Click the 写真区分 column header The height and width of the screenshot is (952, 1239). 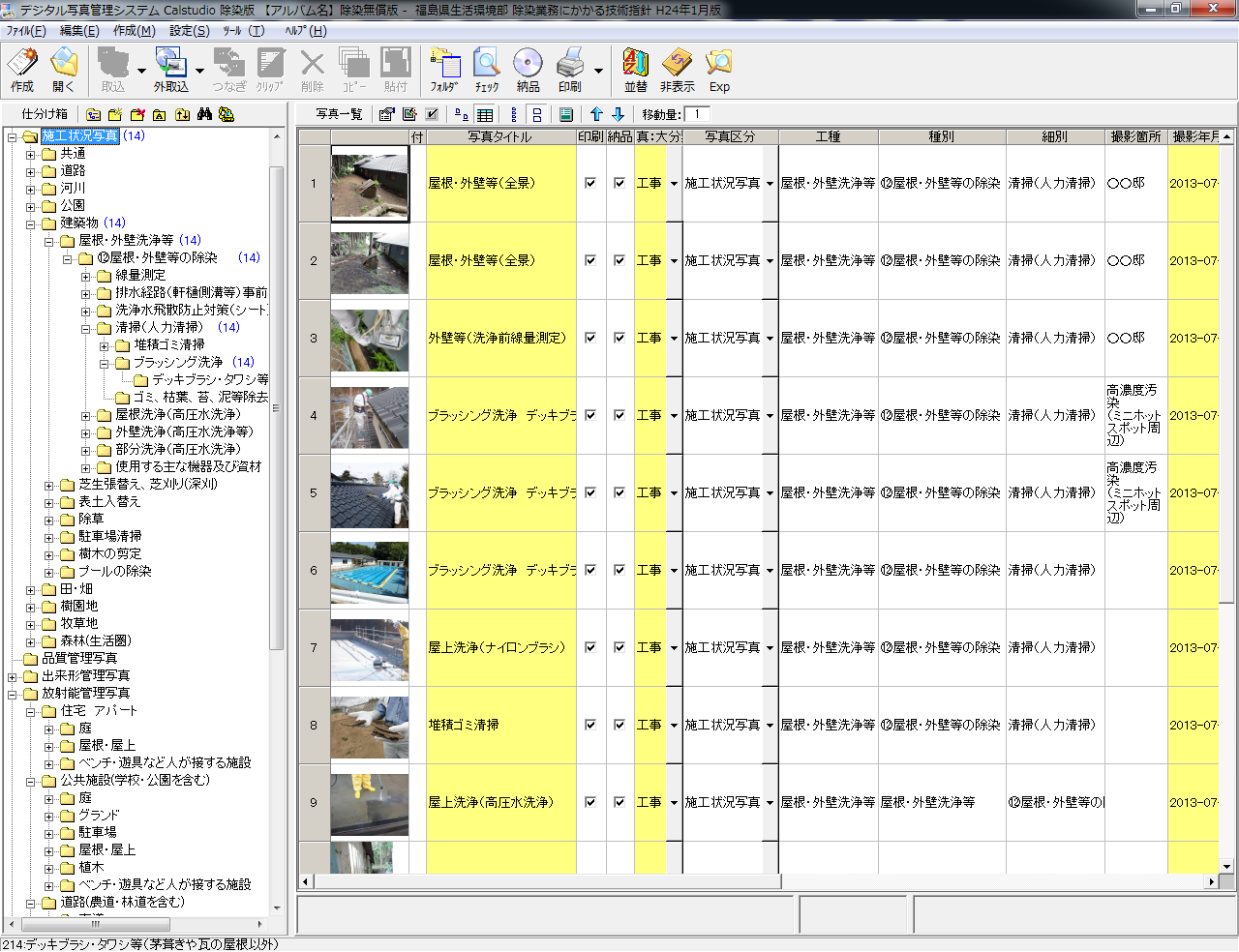[730, 137]
